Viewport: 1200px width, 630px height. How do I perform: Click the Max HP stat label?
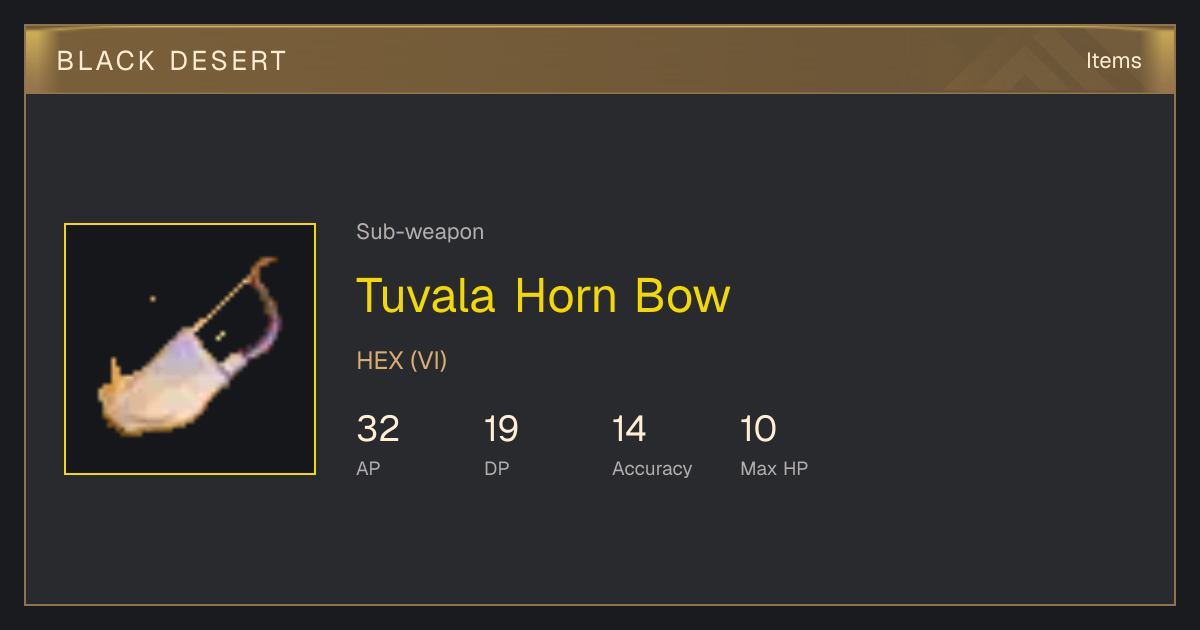click(774, 468)
